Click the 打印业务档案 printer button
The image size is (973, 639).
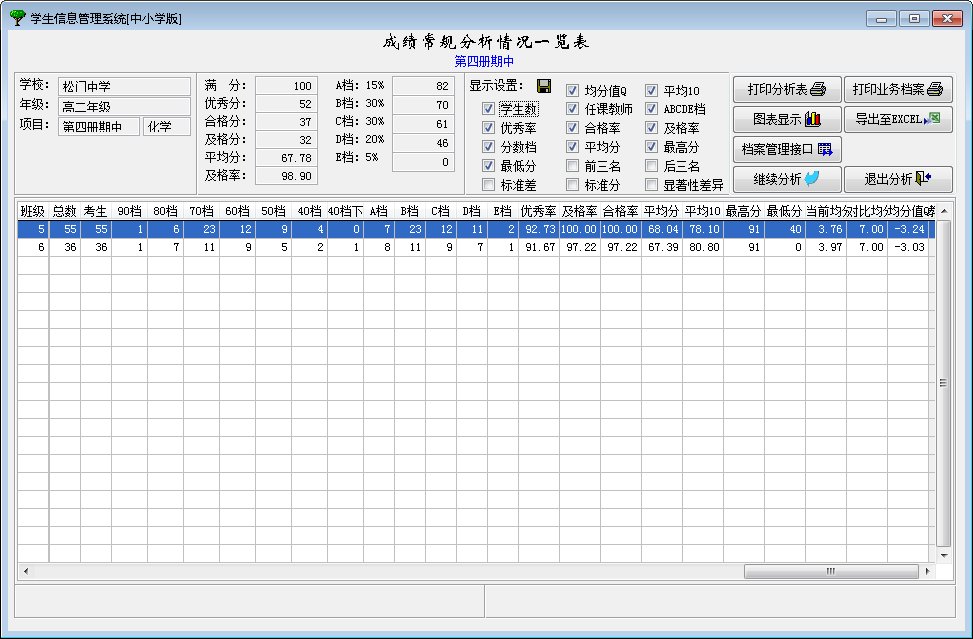897,90
